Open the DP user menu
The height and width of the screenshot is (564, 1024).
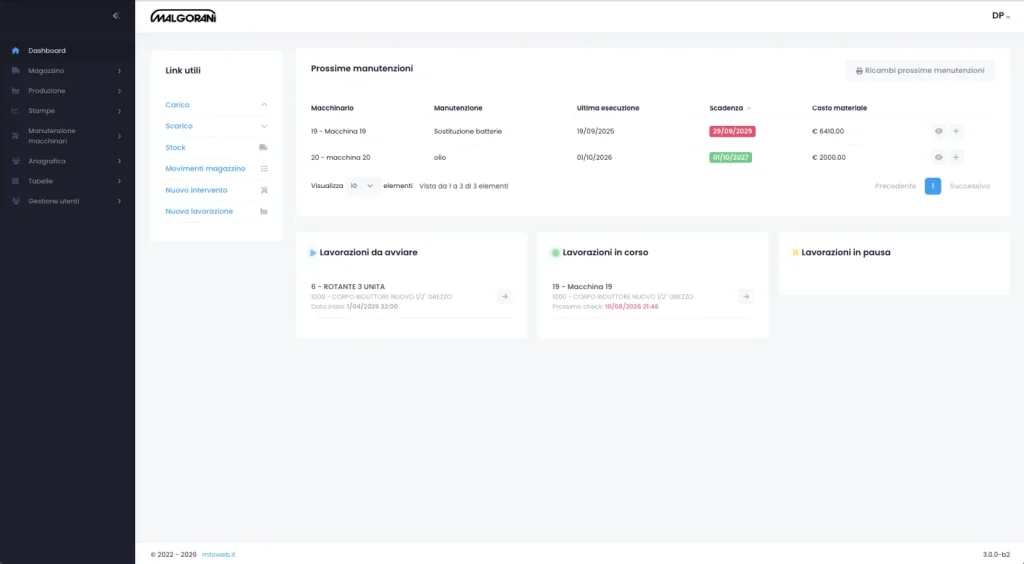[1000, 16]
